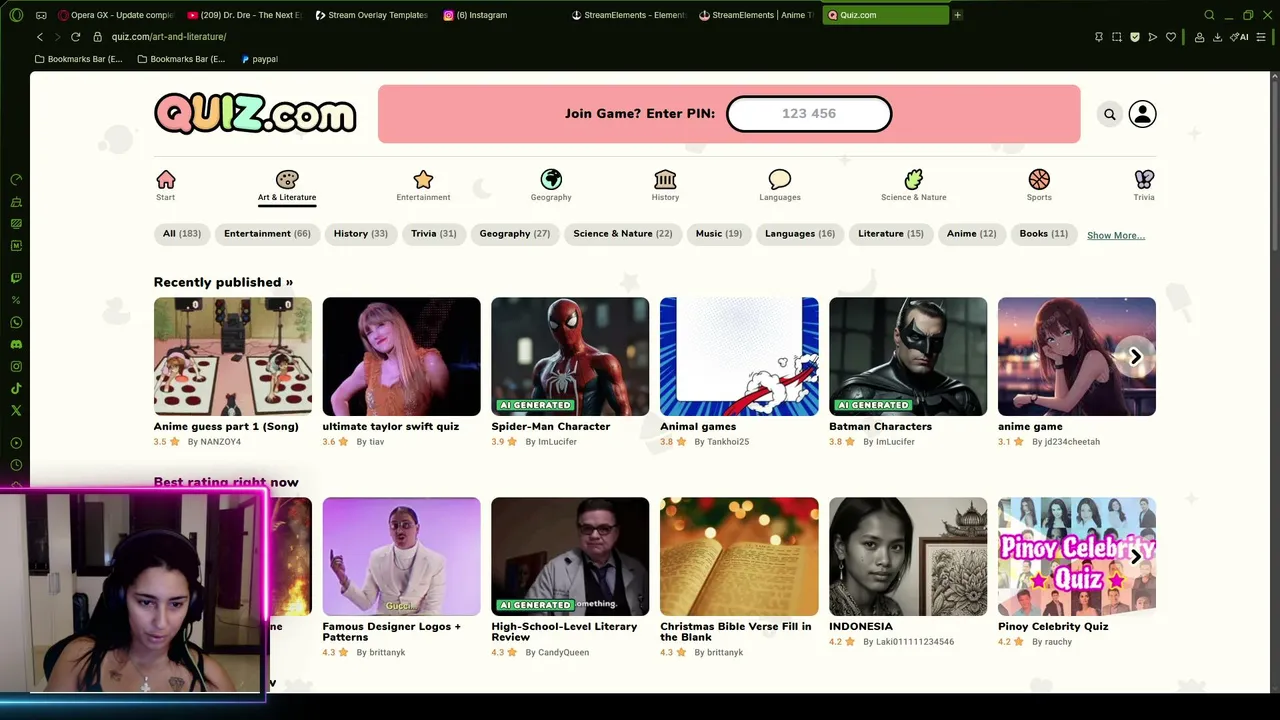Click the game PIN input field

[x=809, y=114]
